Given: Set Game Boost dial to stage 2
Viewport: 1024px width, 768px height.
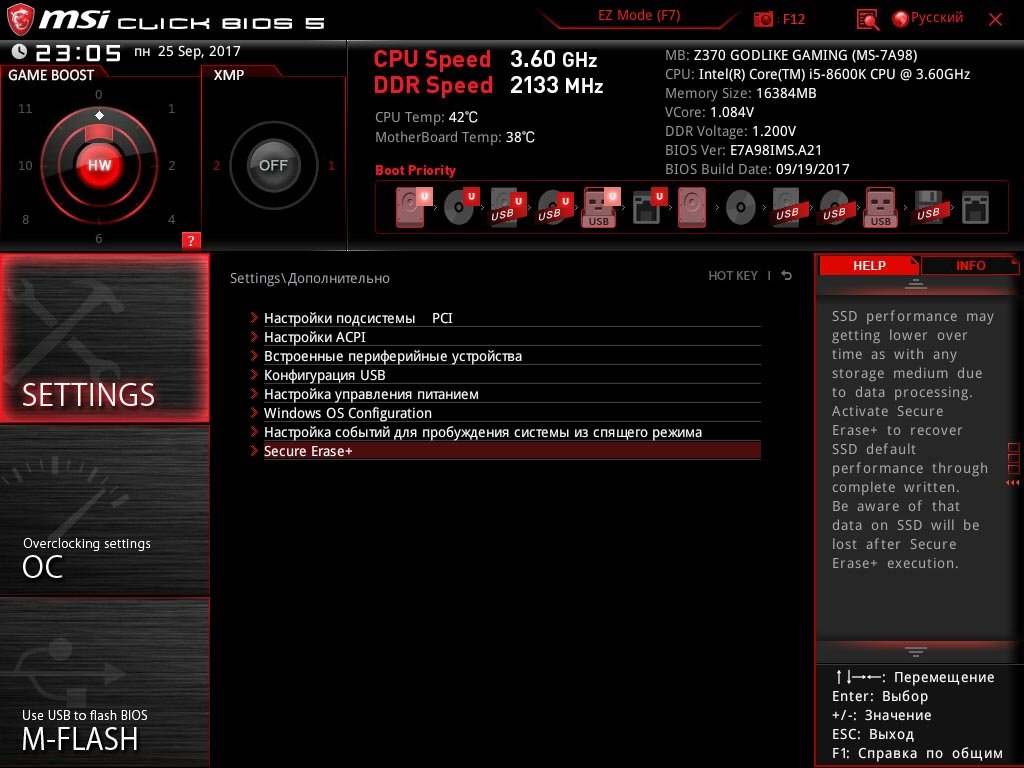Looking at the screenshot, I should 171,165.
